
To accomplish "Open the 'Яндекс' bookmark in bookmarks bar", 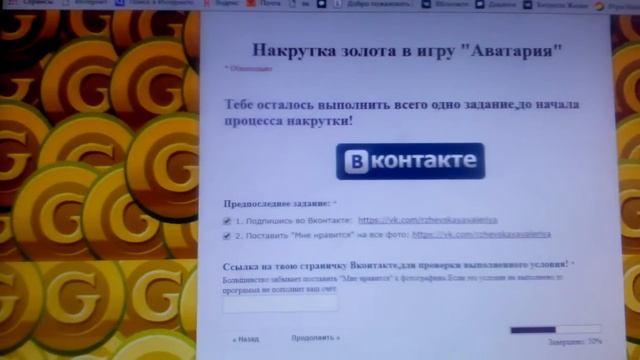I will [222, 4].
